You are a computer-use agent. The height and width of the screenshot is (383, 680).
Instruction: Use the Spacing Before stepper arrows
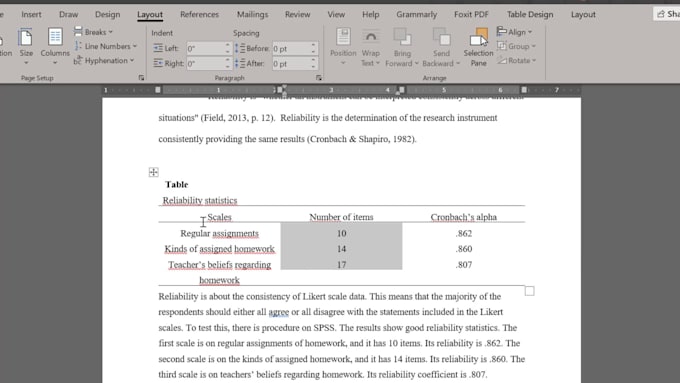click(314, 49)
